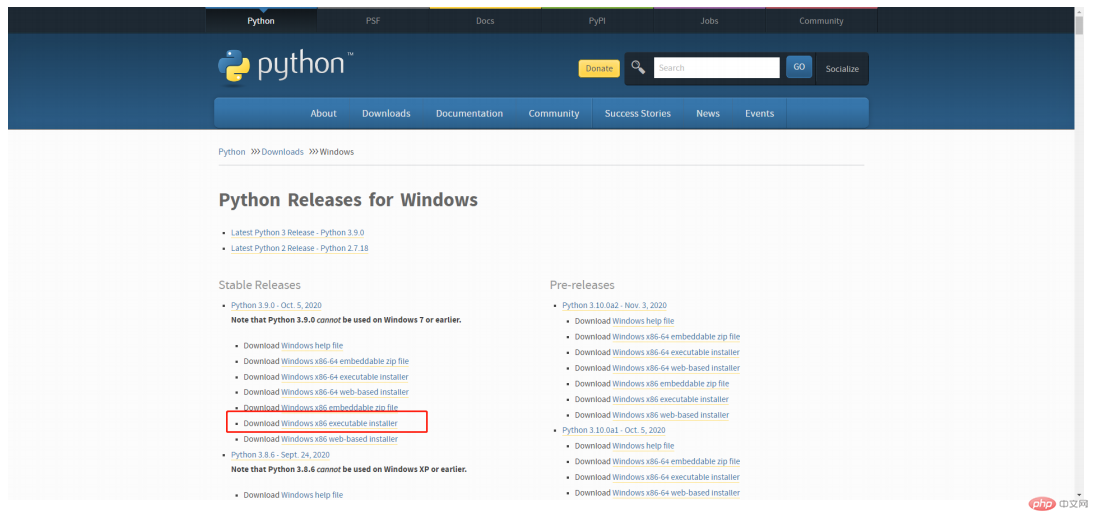Click the Donate button
The height and width of the screenshot is (514, 1093).
pyautogui.click(x=599, y=68)
